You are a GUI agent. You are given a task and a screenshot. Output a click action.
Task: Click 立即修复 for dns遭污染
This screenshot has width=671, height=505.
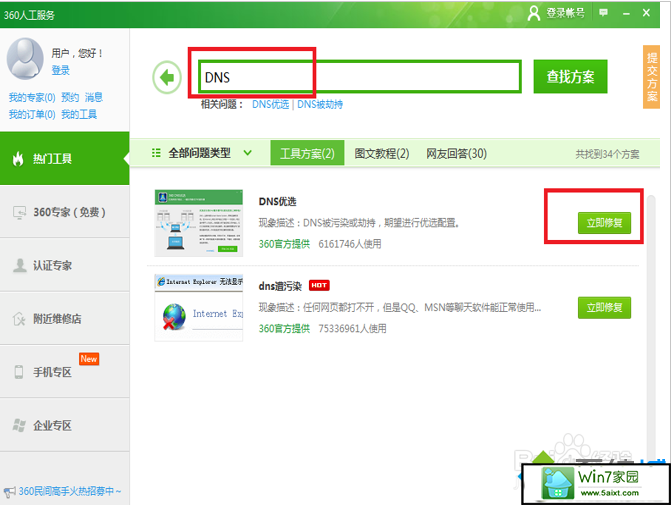click(604, 308)
